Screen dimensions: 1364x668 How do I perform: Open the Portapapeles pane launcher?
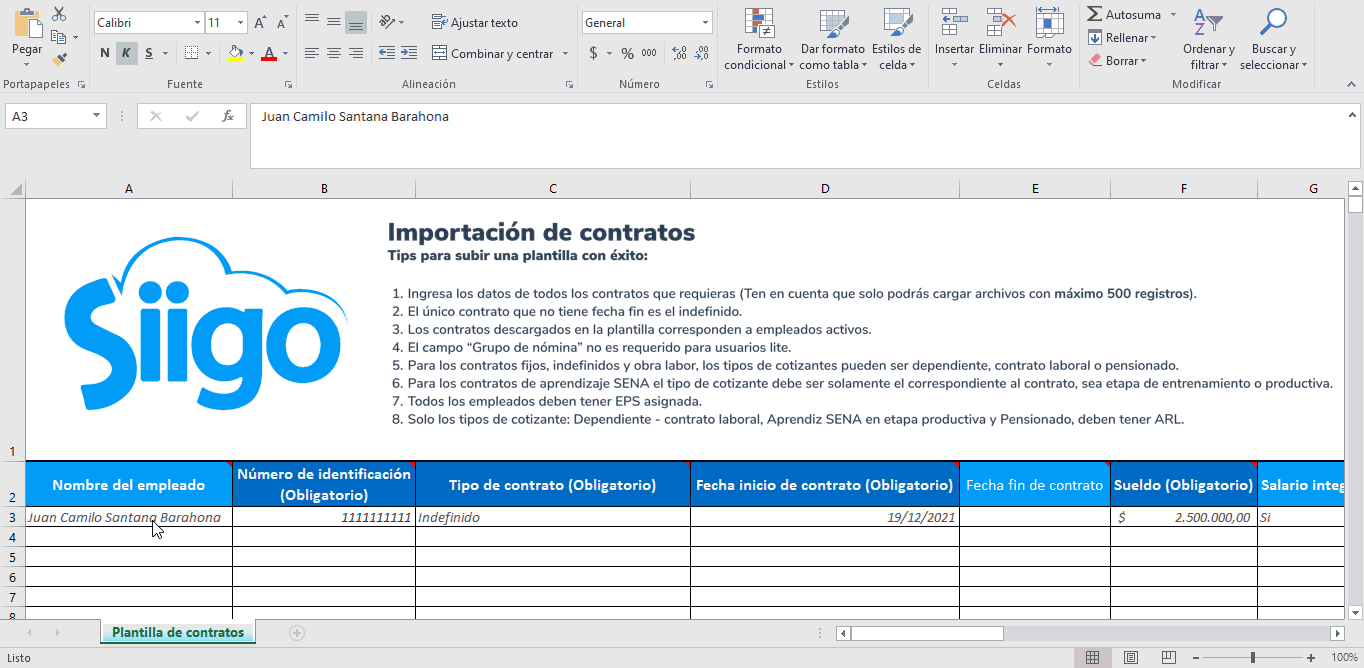pos(81,85)
